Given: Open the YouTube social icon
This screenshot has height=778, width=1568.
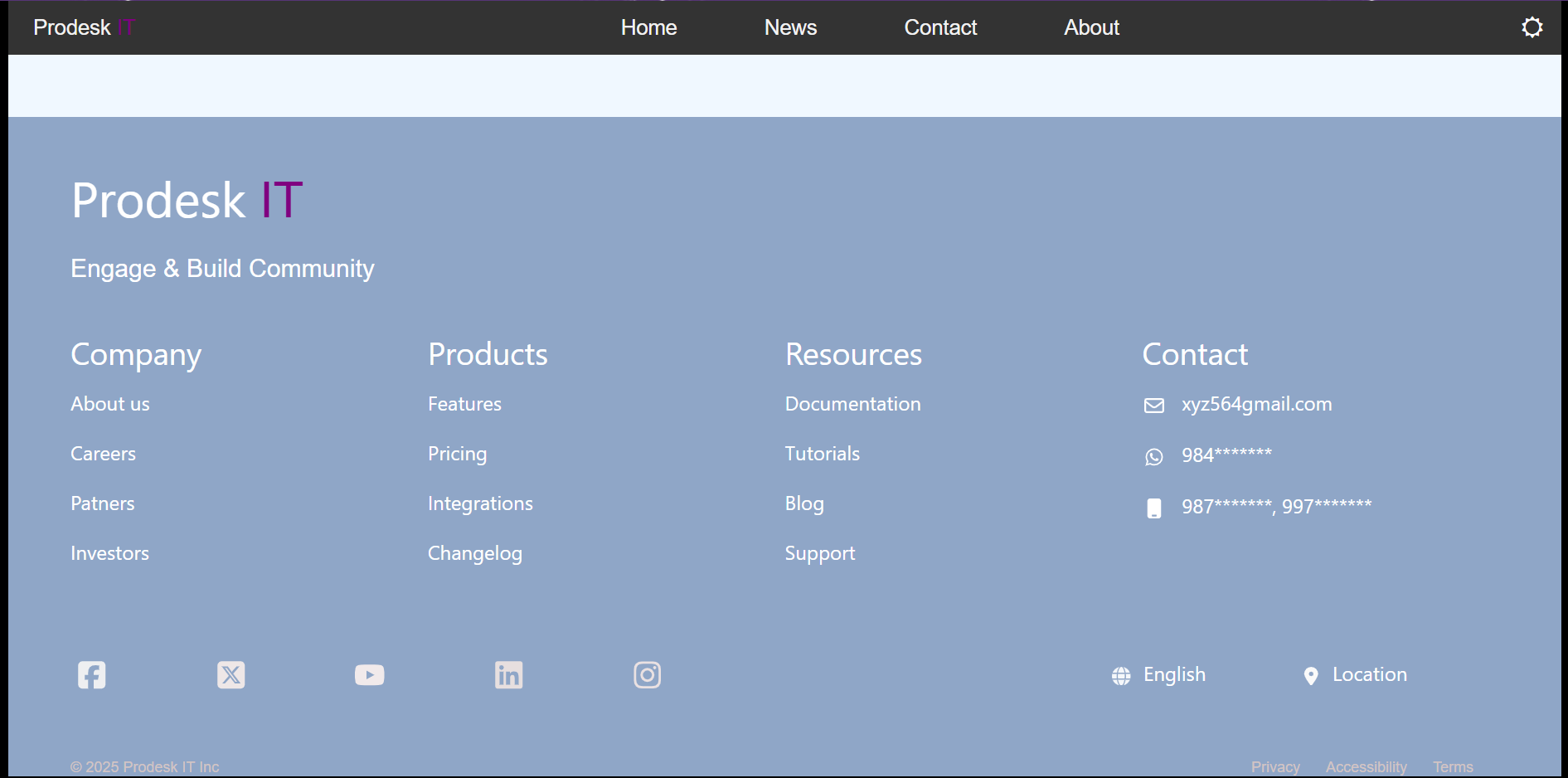Looking at the screenshot, I should click(x=370, y=675).
